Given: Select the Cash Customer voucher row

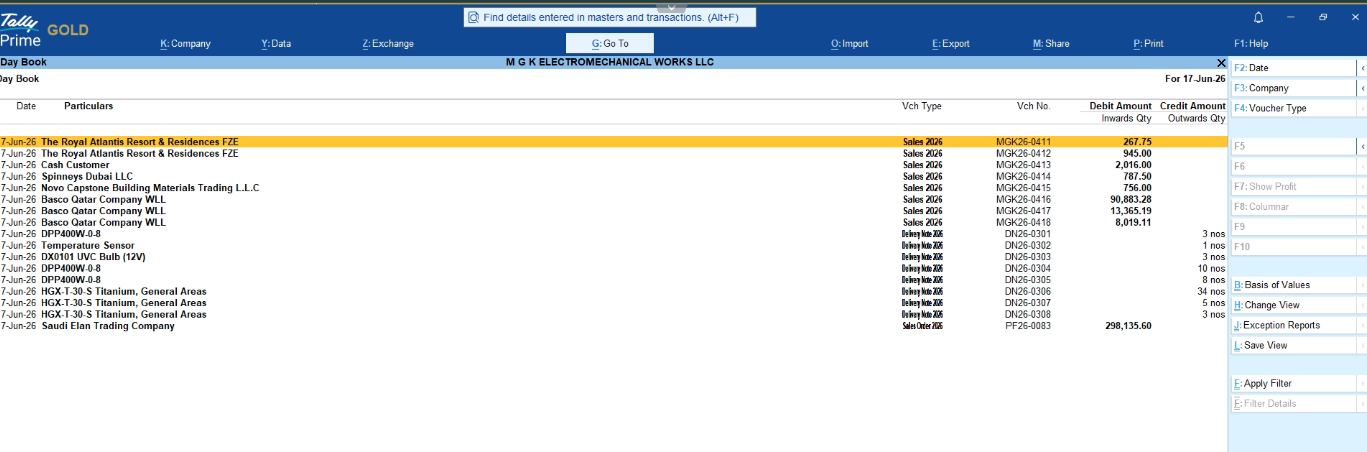Looking at the screenshot, I should [613, 165].
